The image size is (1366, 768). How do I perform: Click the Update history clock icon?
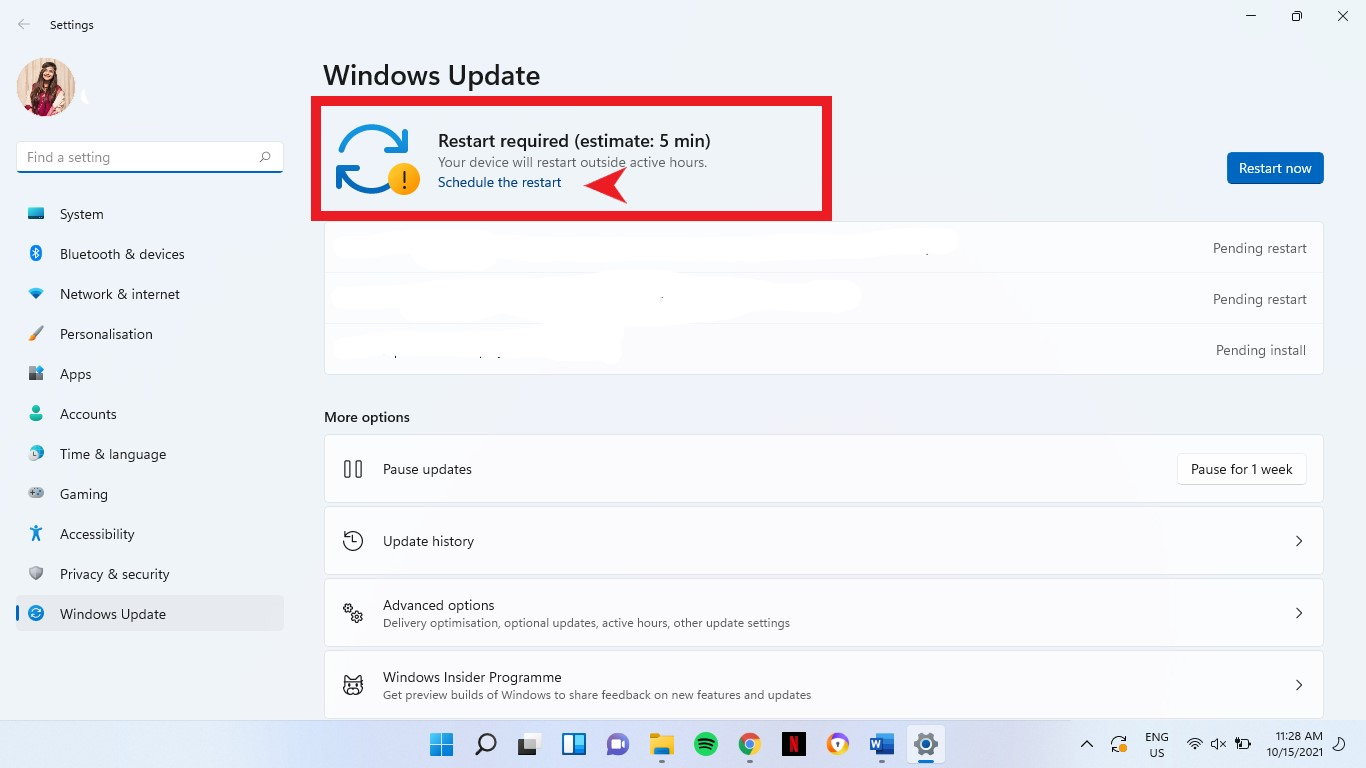(x=353, y=541)
